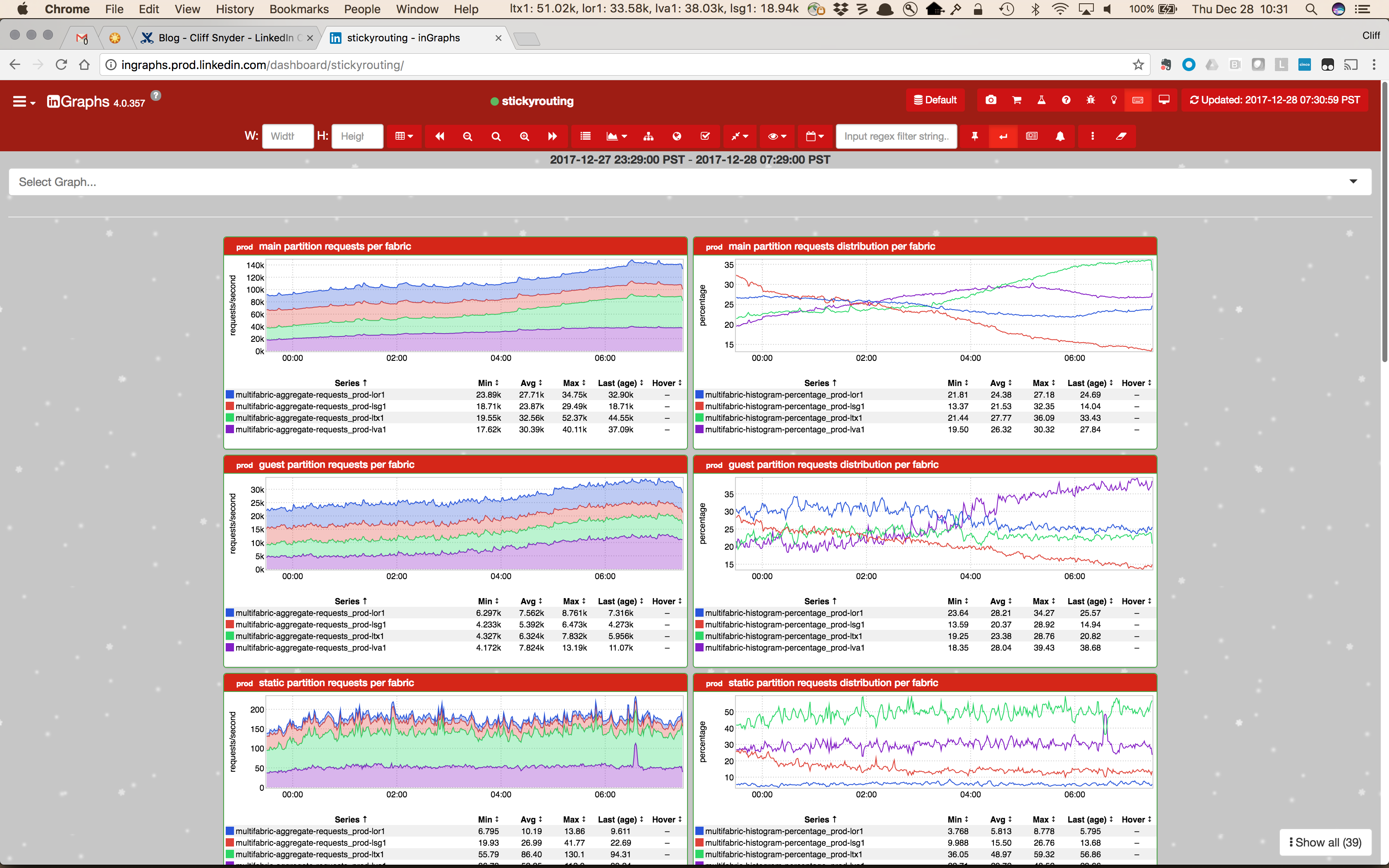Toggle the check-square select option
1389x868 pixels.
pos(705,136)
